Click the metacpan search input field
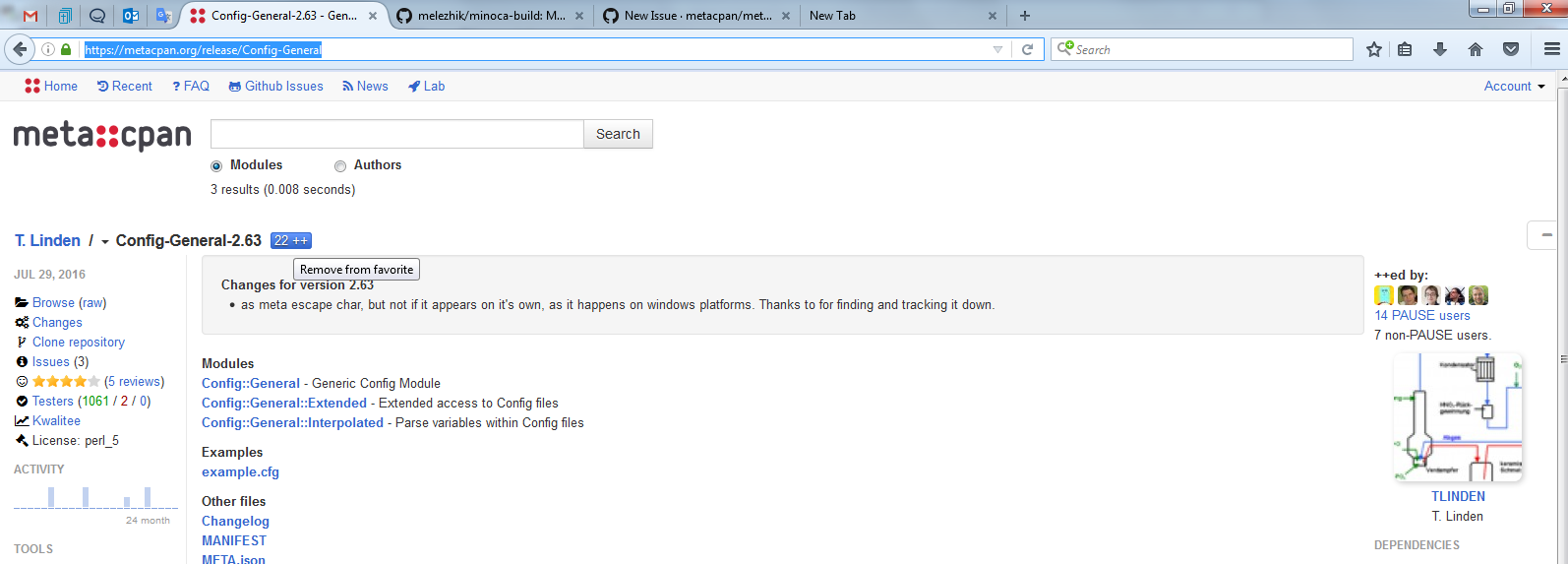Viewport: 1568px width, 564px height. pyautogui.click(x=396, y=134)
